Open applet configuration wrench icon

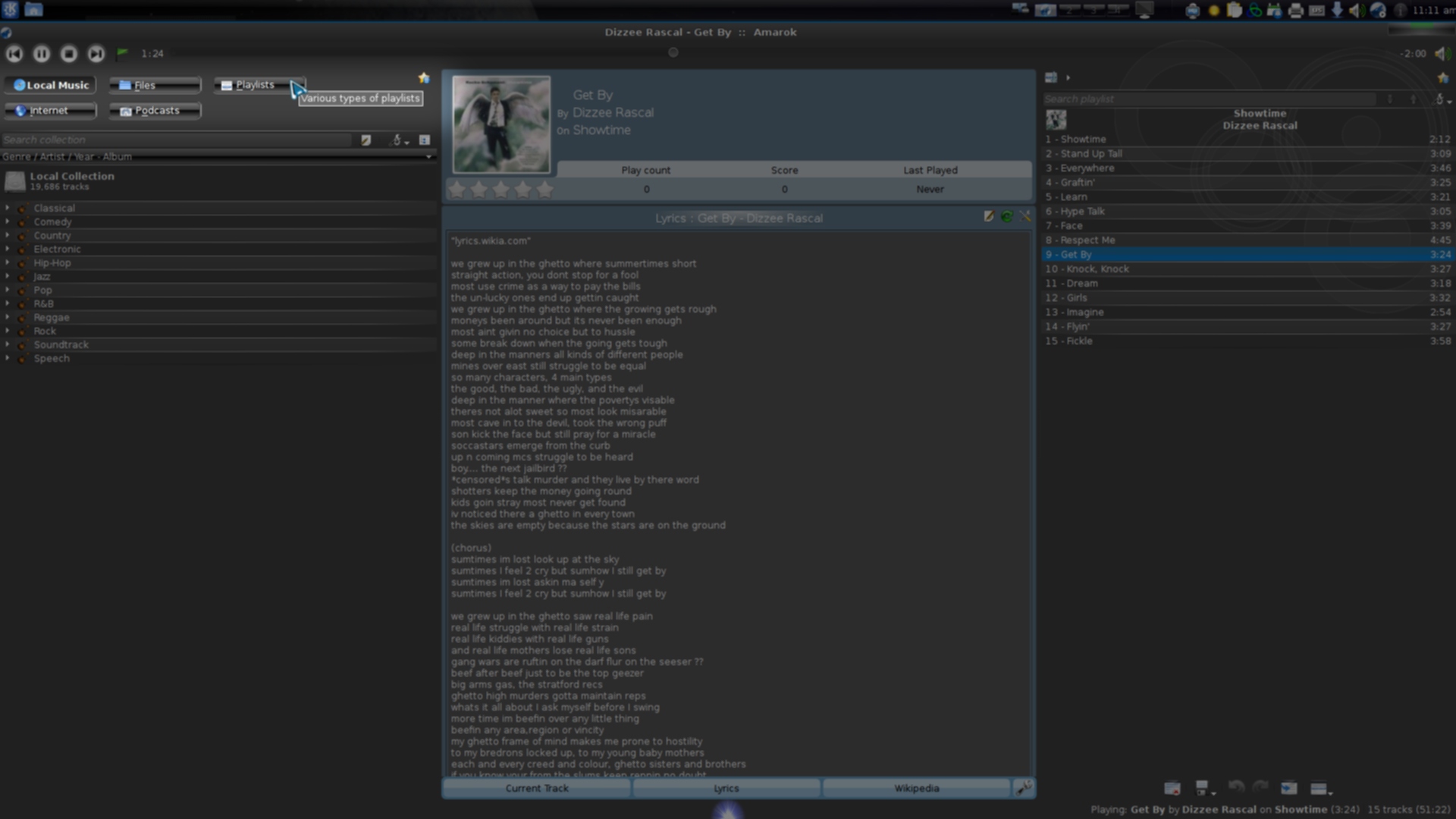1024,789
